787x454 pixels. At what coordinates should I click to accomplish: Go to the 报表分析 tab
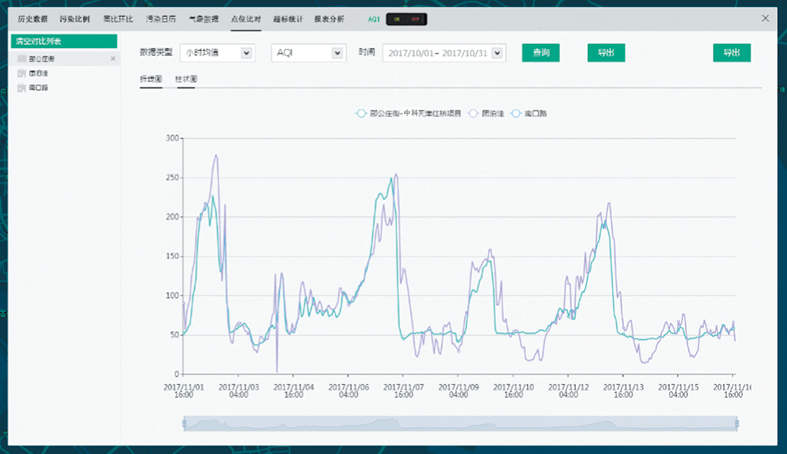click(x=328, y=19)
